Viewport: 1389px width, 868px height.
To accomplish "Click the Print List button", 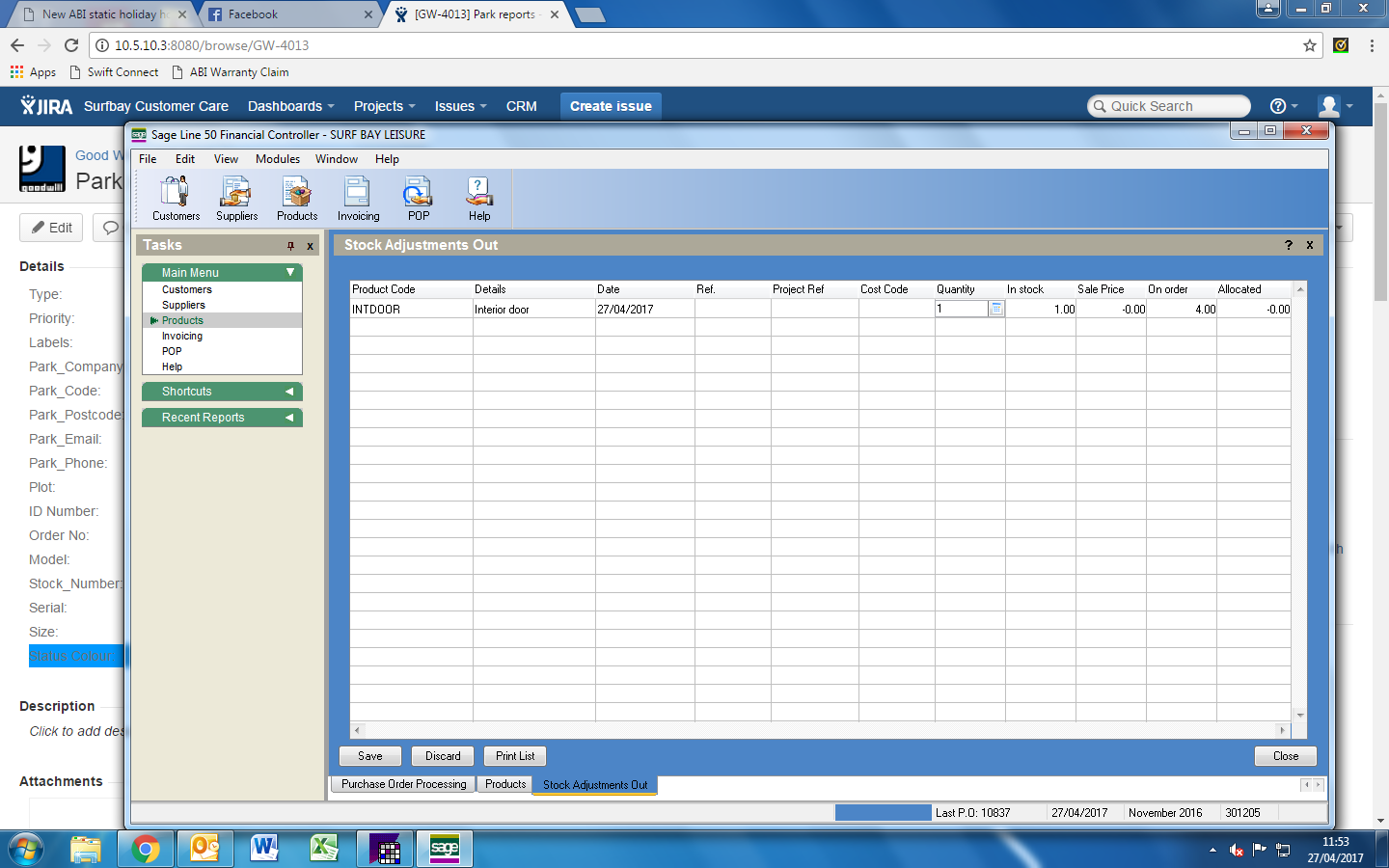I will click(515, 756).
